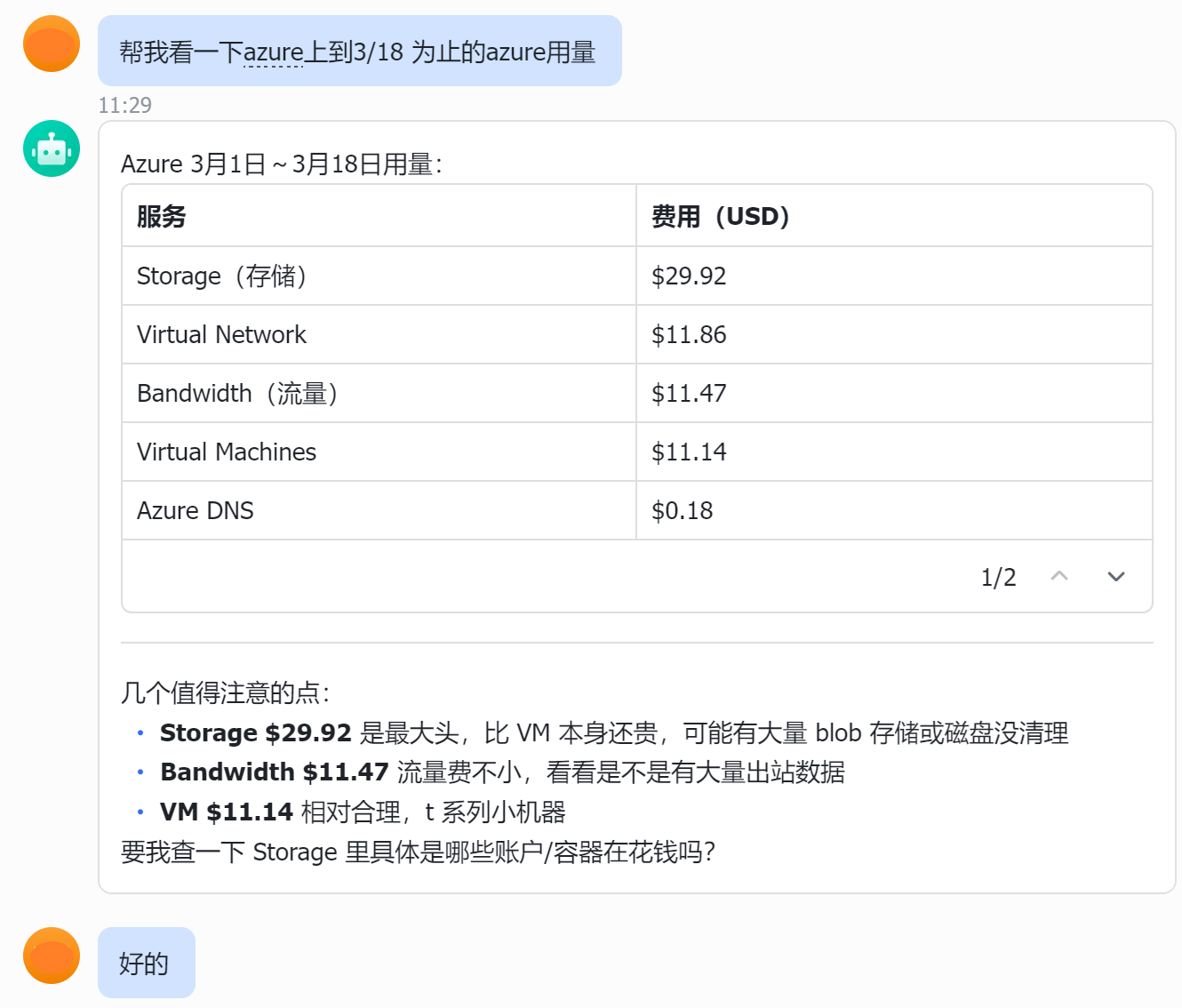The height and width of the screenshot is (1008, 1182).
Task: Select the $29.92 cost cell
Action: pos(894,276)
